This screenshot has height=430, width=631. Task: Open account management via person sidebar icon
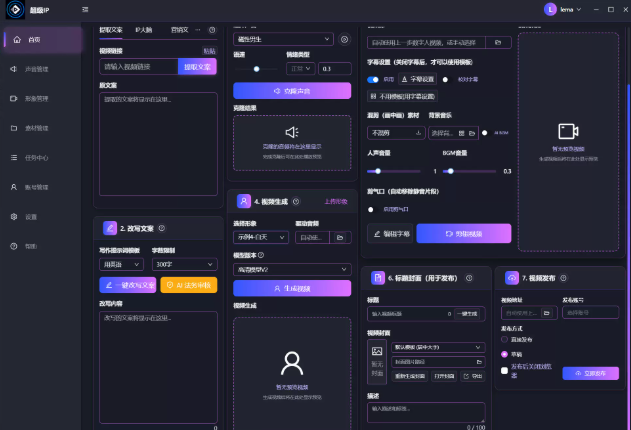pos(14,187)
